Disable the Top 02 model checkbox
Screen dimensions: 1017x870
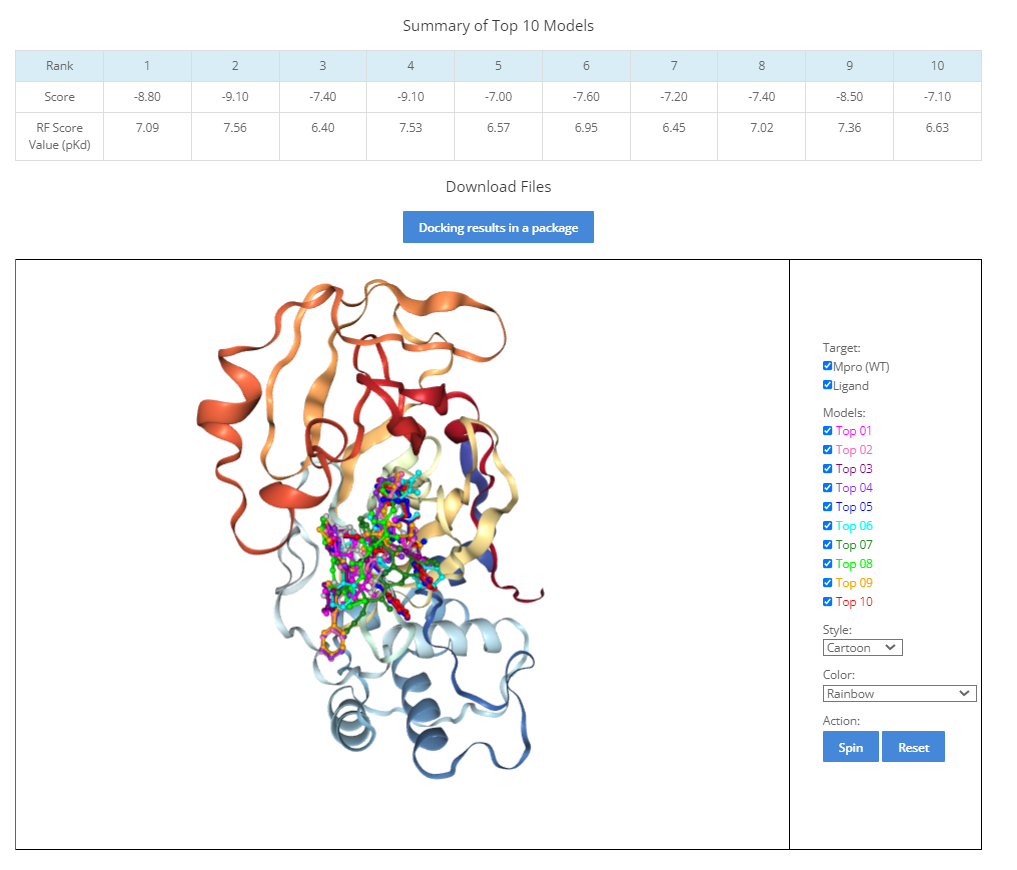[827, 450]
